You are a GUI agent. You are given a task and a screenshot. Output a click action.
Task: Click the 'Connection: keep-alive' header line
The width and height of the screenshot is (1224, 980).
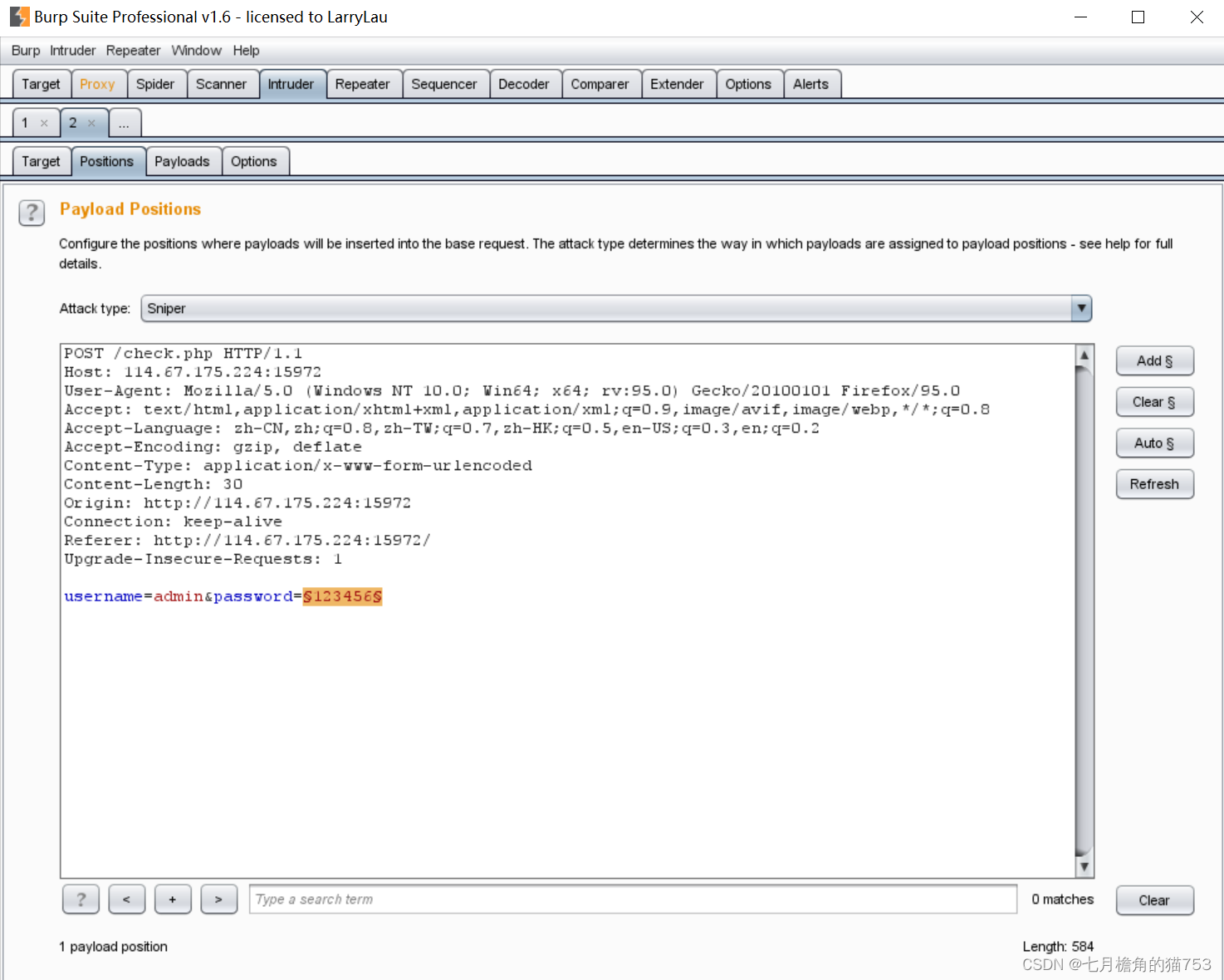click(174, 522)
